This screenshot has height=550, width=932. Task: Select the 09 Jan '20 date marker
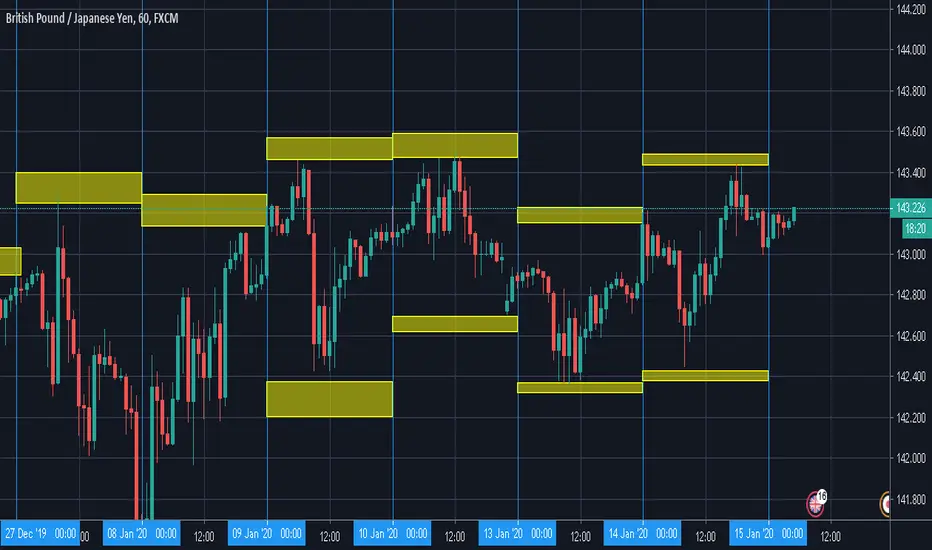266,533
